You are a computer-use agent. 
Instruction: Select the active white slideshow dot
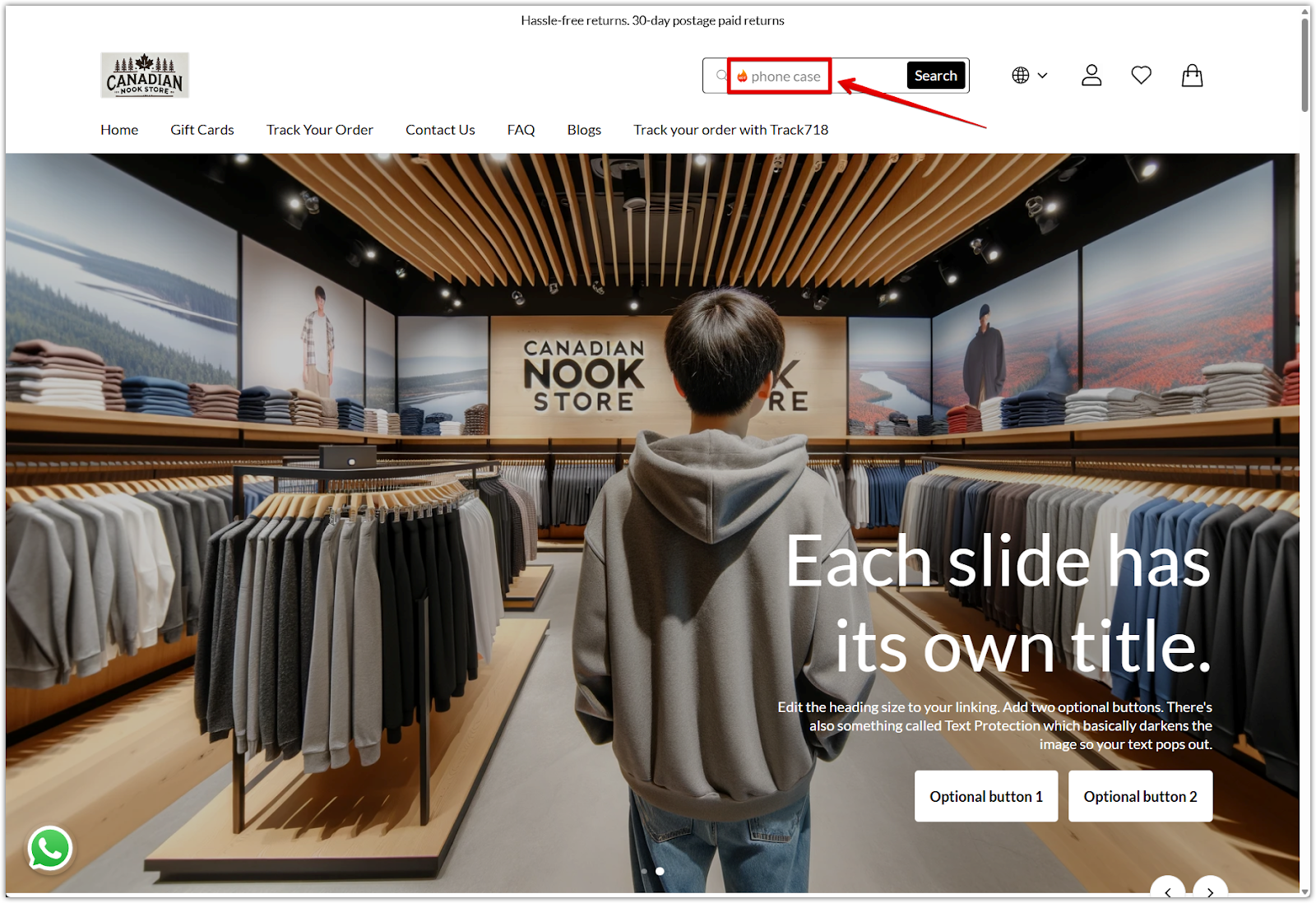coord(660,871)
